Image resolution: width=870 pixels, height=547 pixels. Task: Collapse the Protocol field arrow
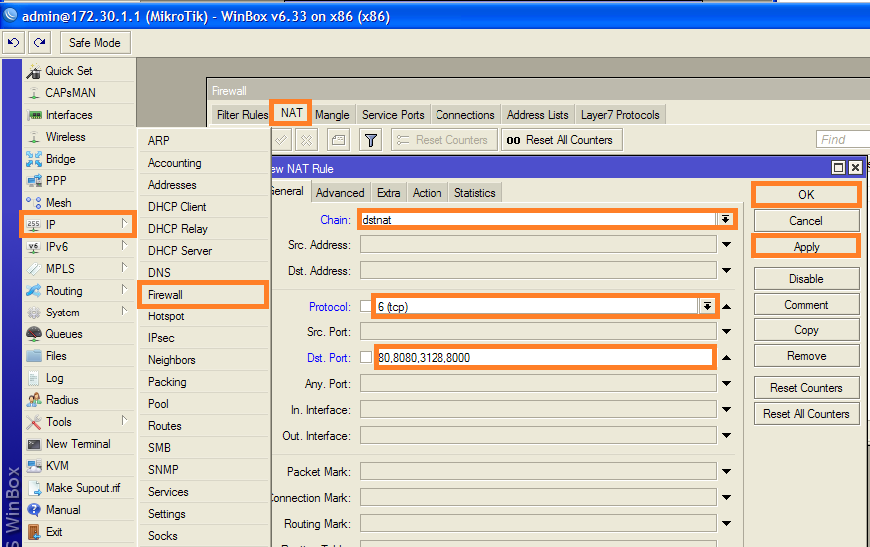726,306
